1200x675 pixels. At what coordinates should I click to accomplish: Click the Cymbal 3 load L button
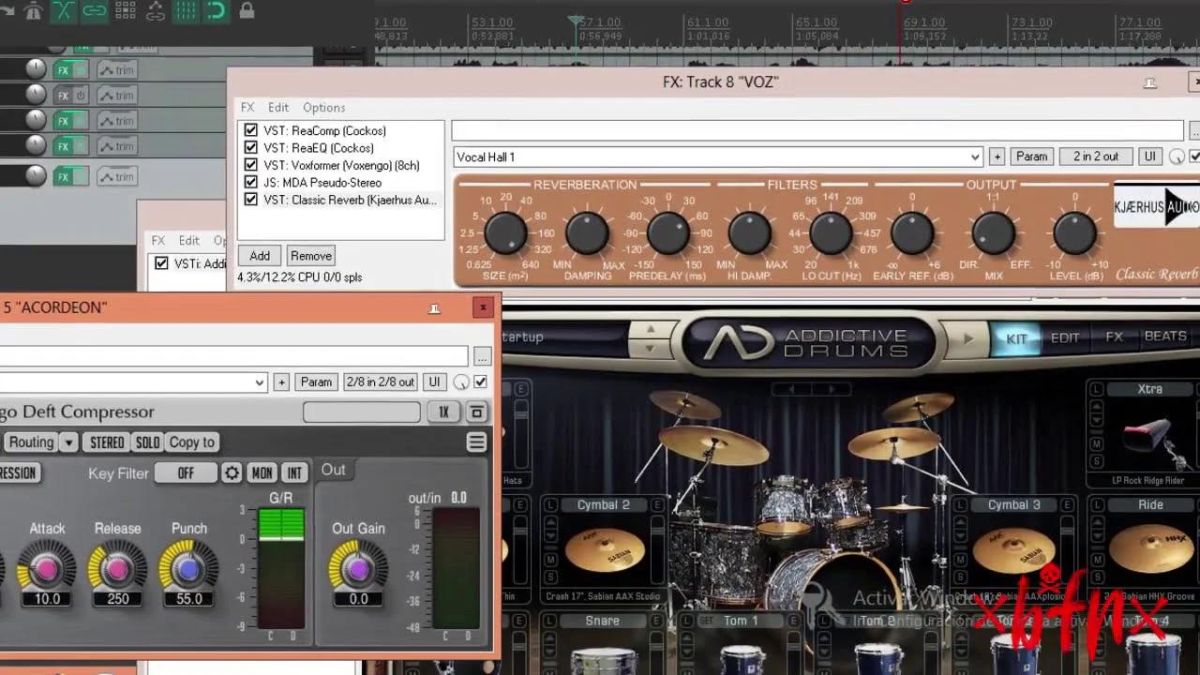coord(960,505)
